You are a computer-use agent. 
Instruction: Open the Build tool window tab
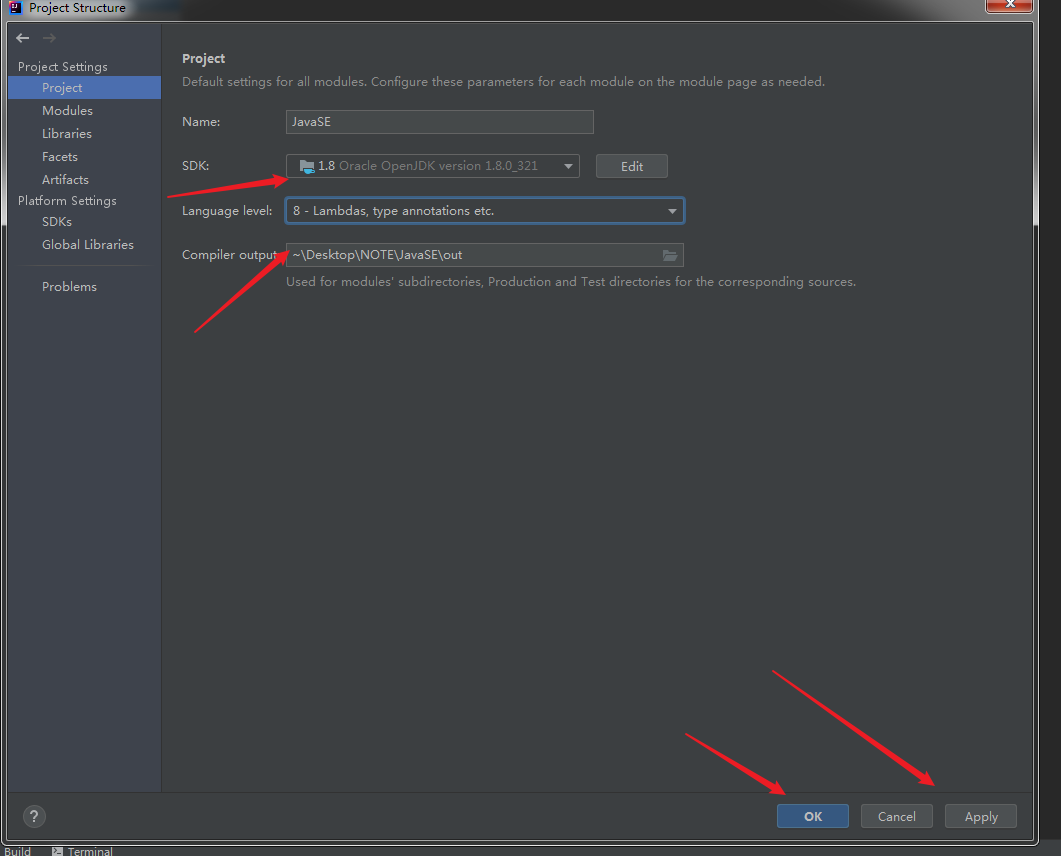17,851
